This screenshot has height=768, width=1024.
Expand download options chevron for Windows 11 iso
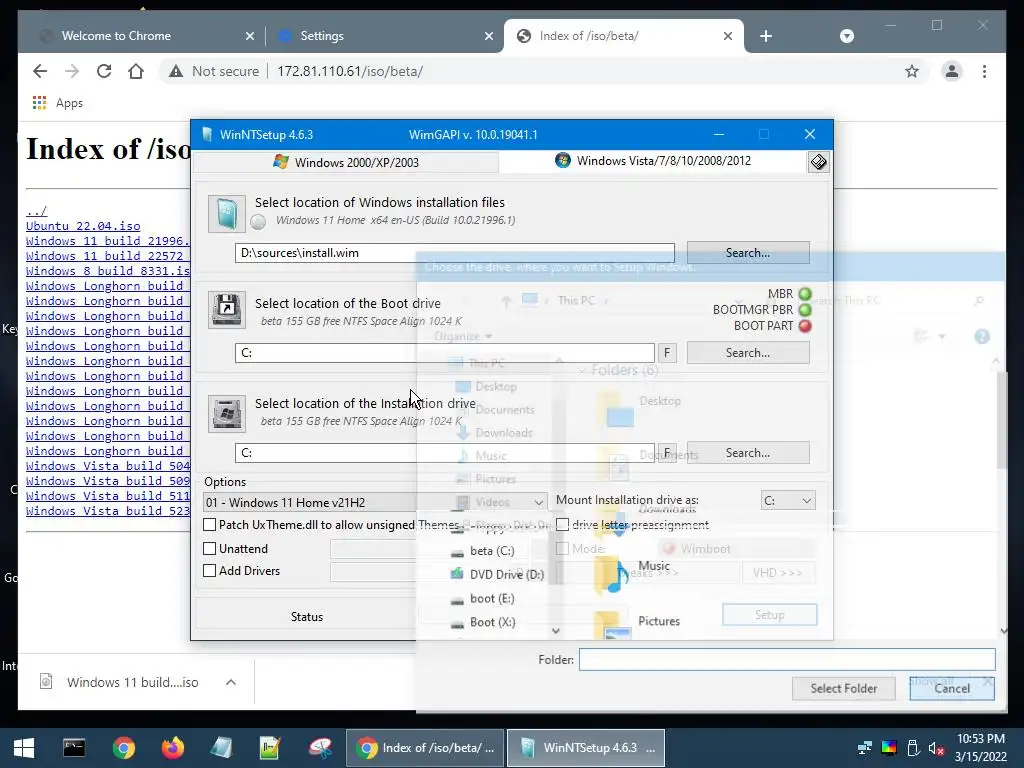[x=231, y=682]
